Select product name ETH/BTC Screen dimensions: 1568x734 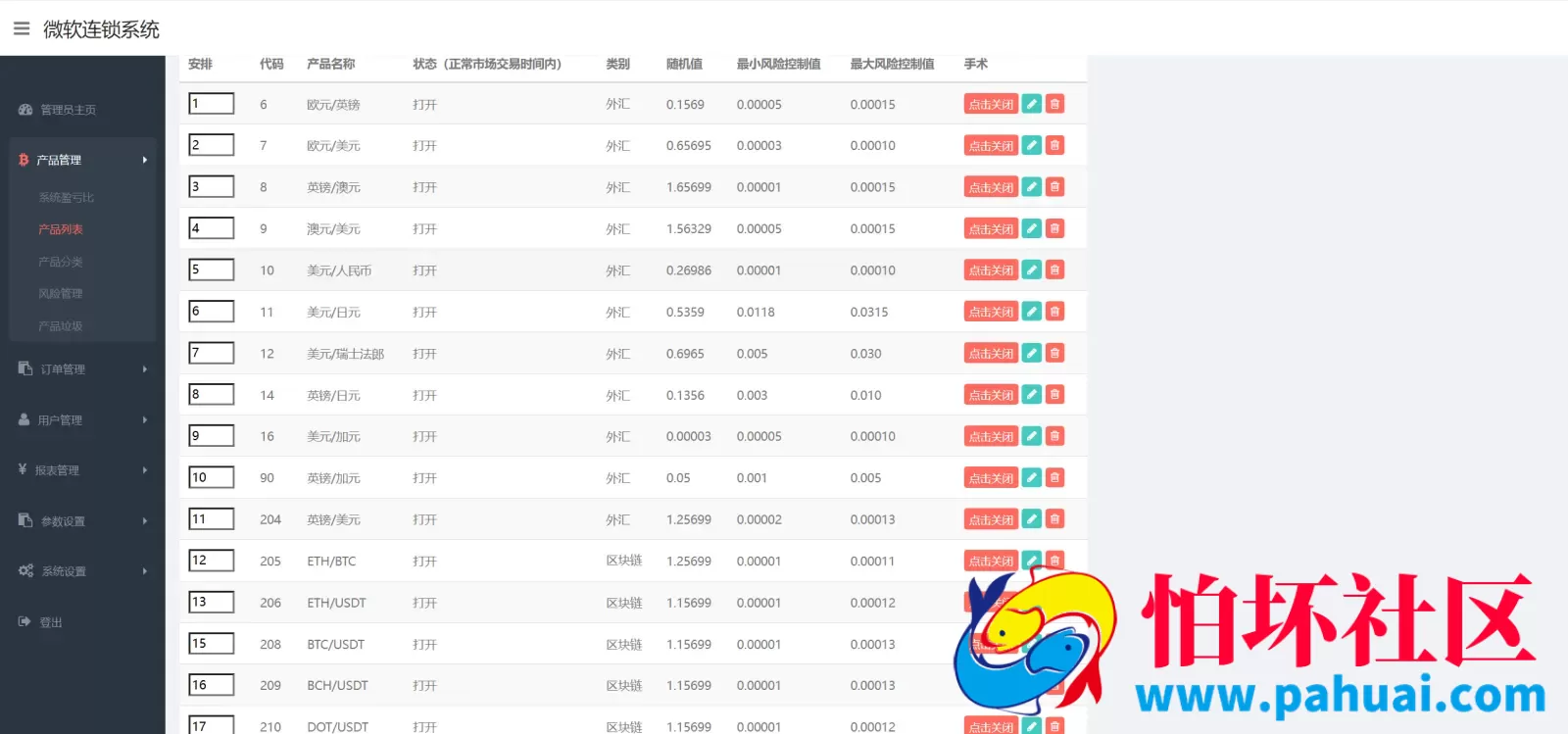click(331, 562)
